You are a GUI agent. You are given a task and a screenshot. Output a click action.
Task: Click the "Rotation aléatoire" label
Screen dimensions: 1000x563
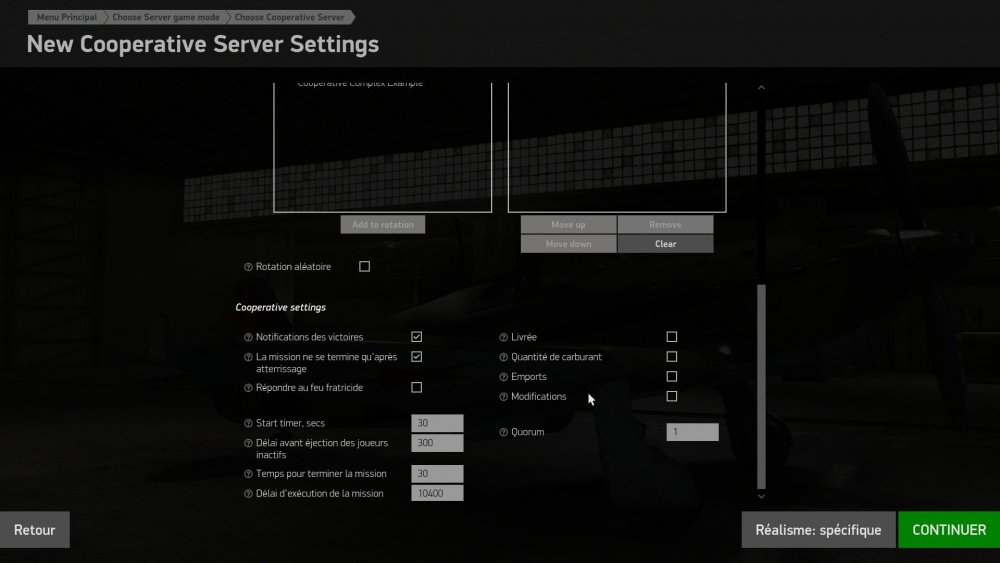(x=293, y=267)
